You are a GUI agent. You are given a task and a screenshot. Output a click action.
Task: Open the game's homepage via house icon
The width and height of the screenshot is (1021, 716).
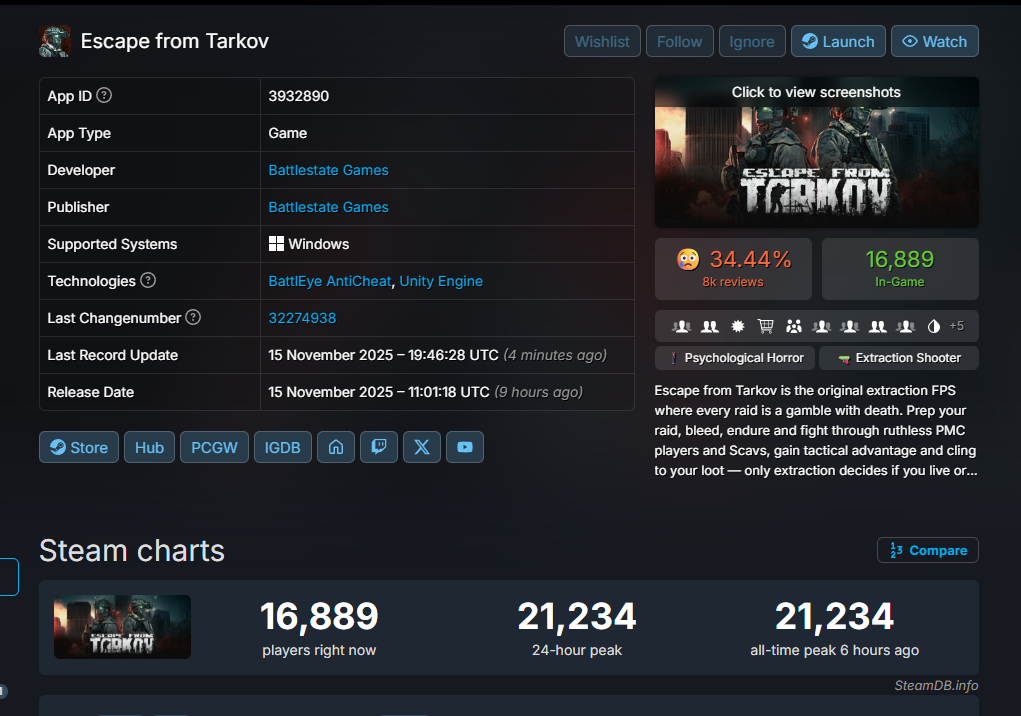point(336,447)
